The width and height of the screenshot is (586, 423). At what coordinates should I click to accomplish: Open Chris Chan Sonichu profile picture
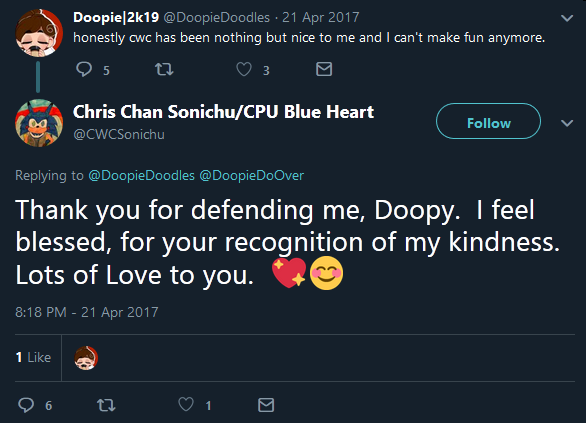tap(39, 123)
